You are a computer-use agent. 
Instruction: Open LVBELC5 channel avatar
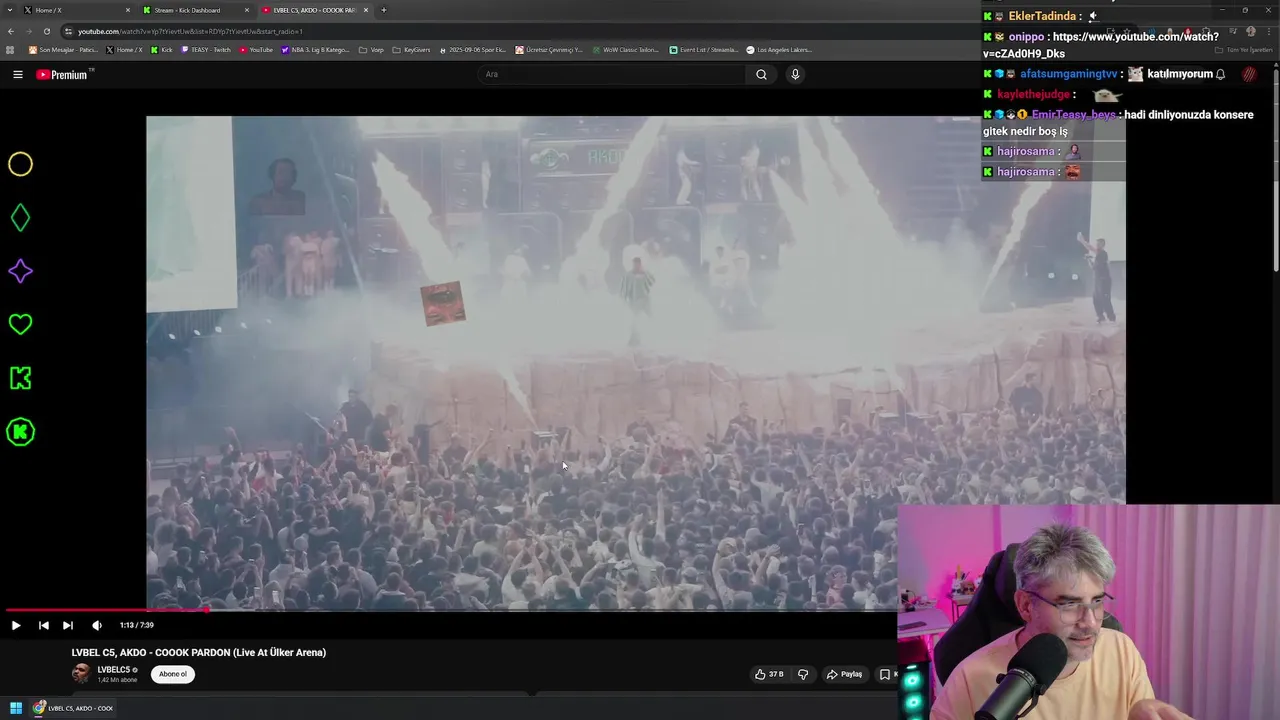81,674
